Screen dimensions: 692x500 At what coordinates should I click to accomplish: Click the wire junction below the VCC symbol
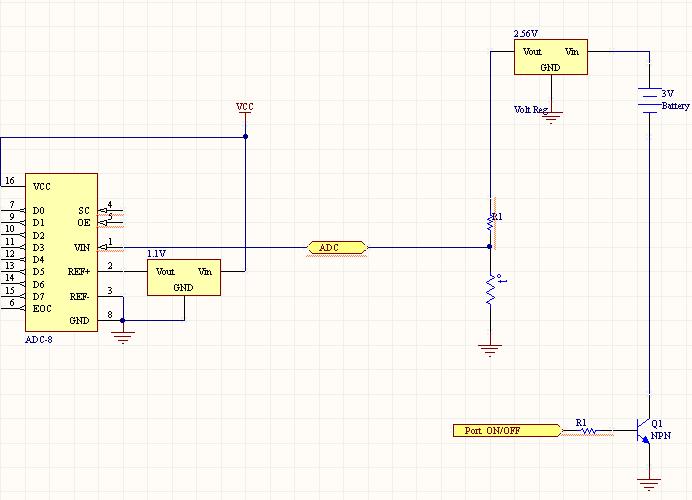pos(245,136)
